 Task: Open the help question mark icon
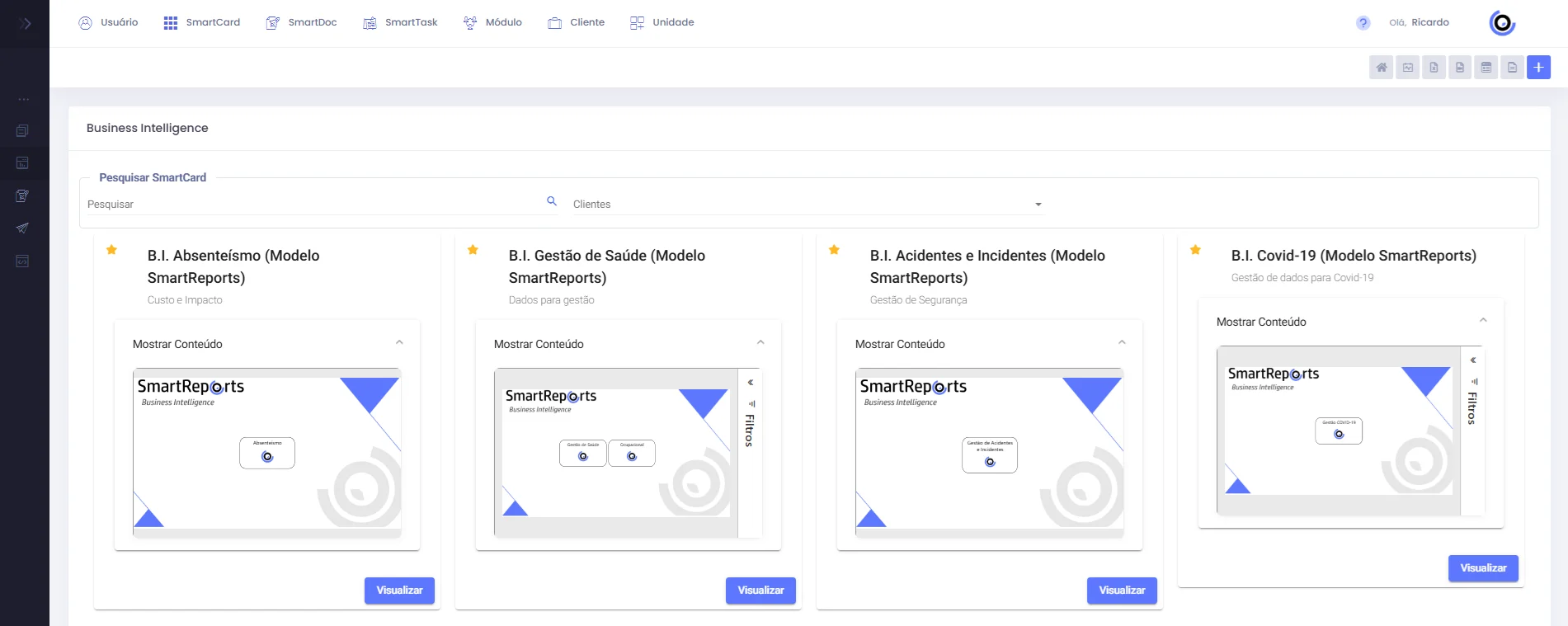1363,23
